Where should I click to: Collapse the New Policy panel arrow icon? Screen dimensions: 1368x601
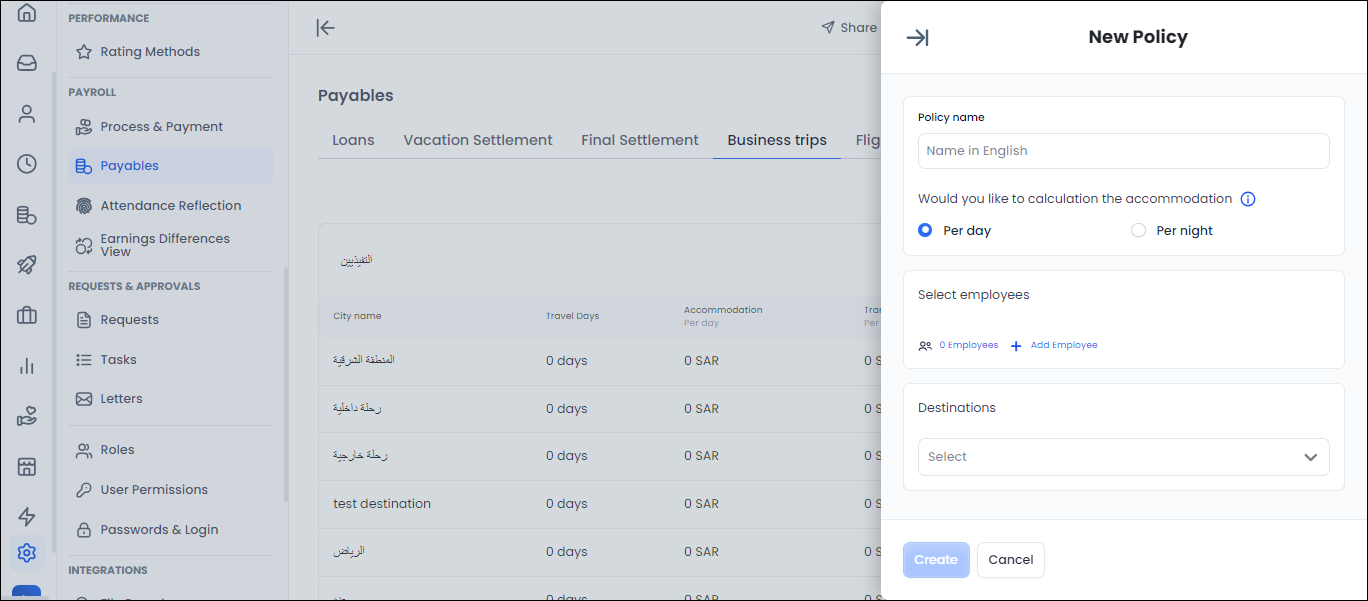tap(917, 38)
